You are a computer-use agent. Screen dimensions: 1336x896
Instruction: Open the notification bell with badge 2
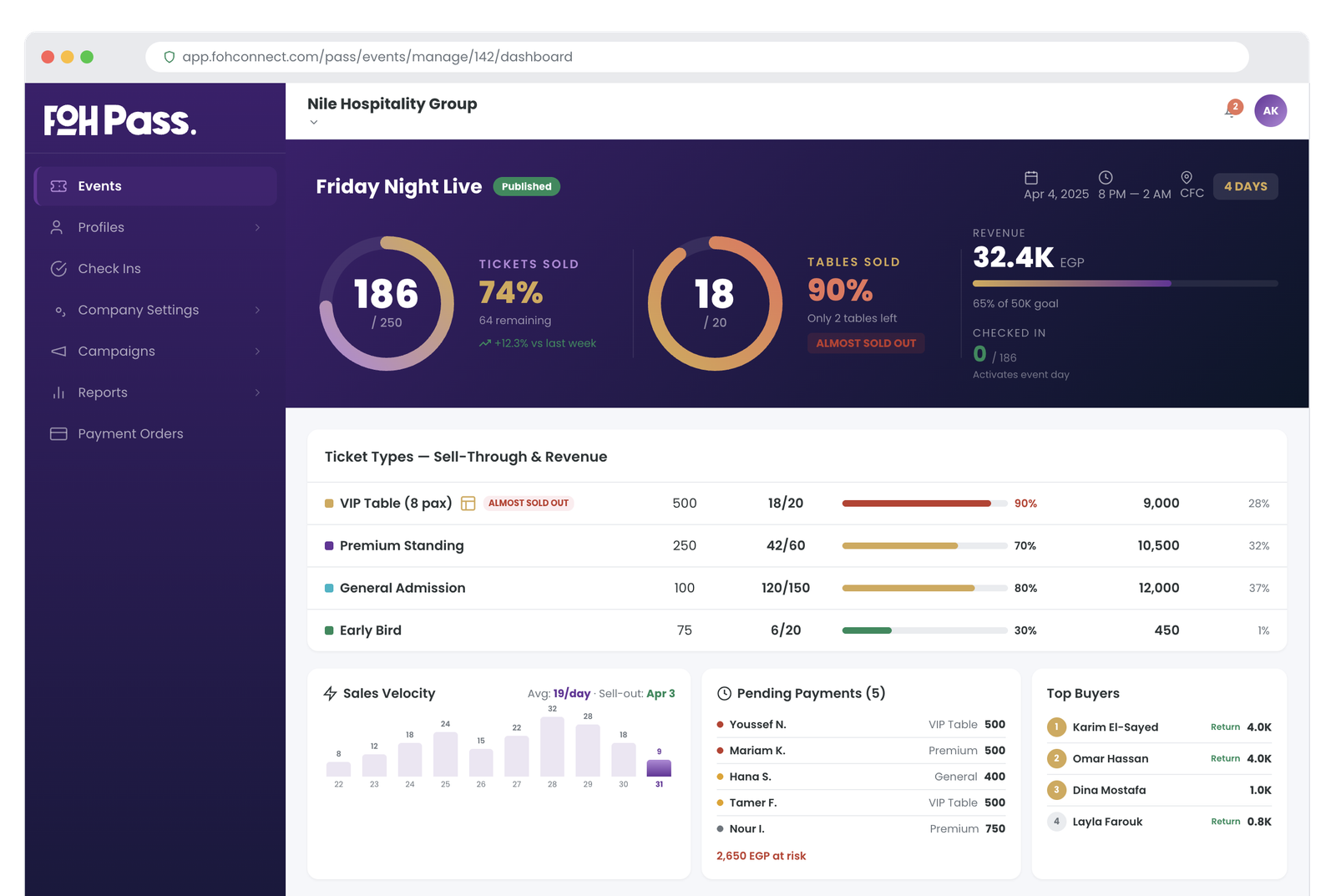point(1229,110)
